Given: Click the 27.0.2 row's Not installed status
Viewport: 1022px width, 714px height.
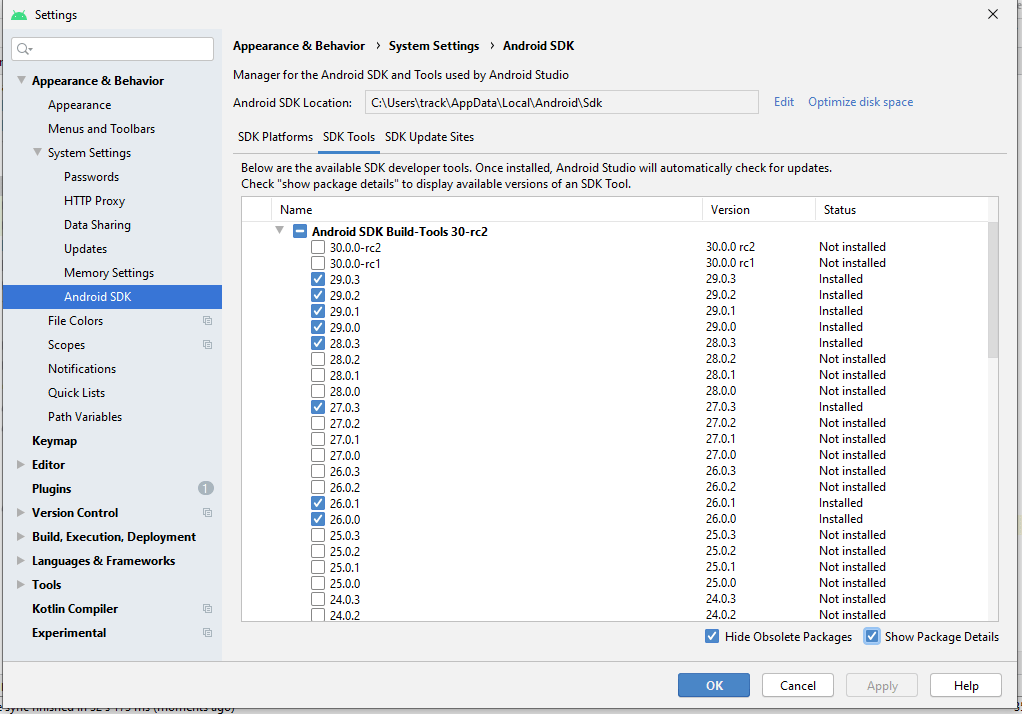Looking at the screenshot, I should pos(852,423).
